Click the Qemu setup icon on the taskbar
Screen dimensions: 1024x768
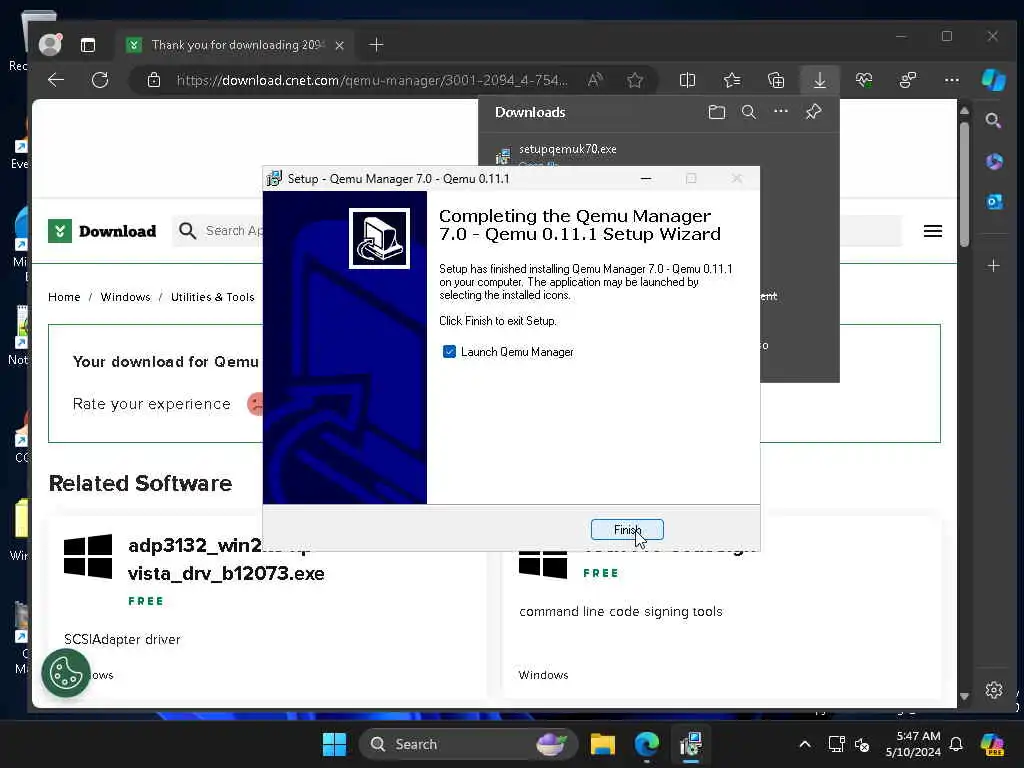coord(690,744)
